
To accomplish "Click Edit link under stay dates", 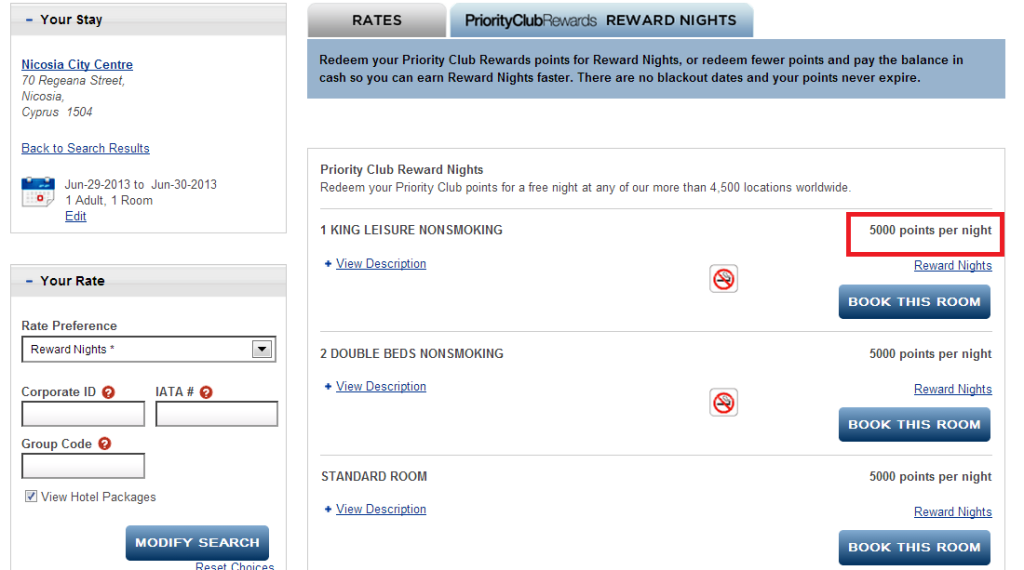I will pyautogui.click(x=75, y=217).
